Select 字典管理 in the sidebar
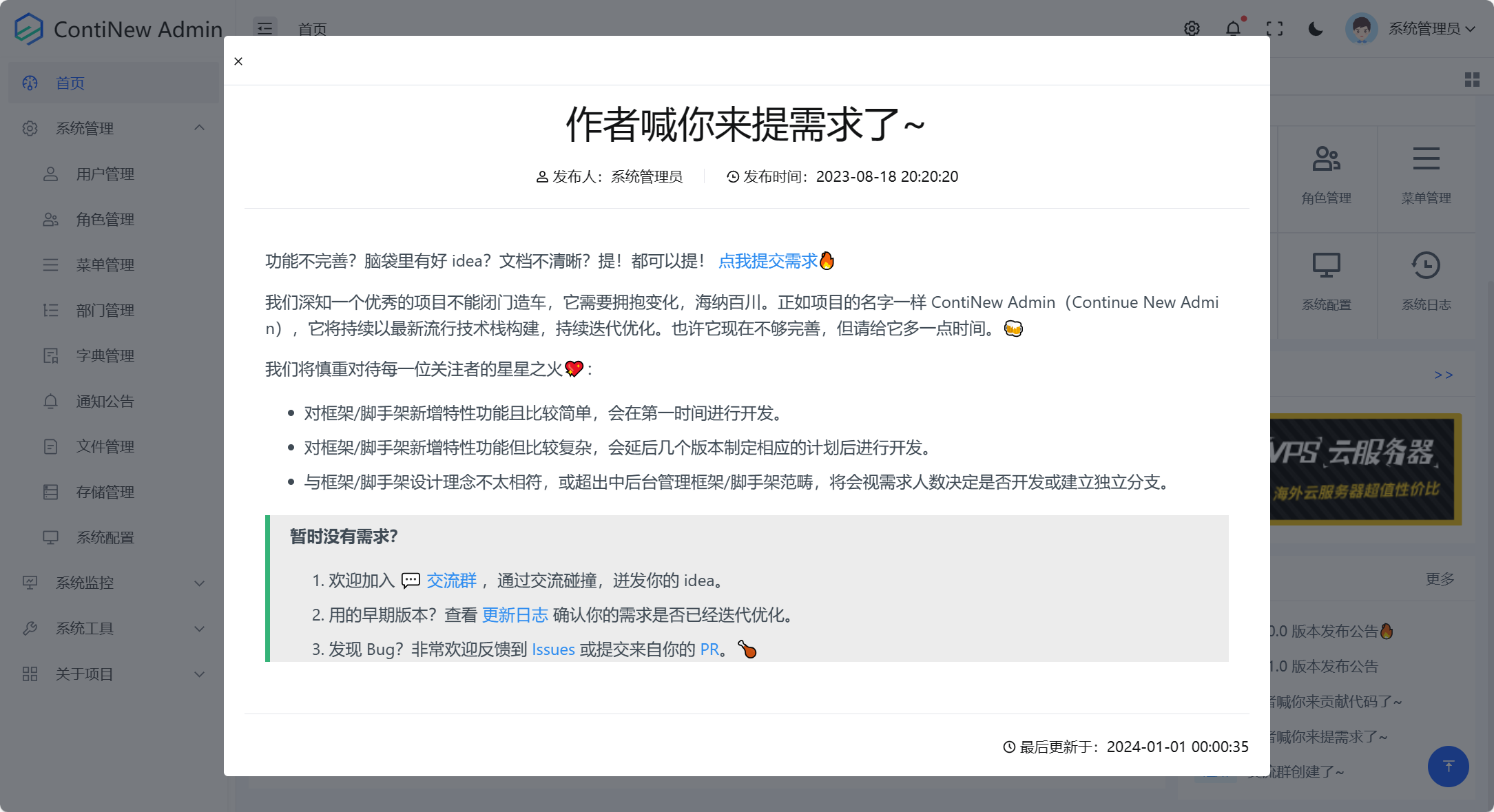The width and height of the screenshot is (1494, 812). coord(105,355)
